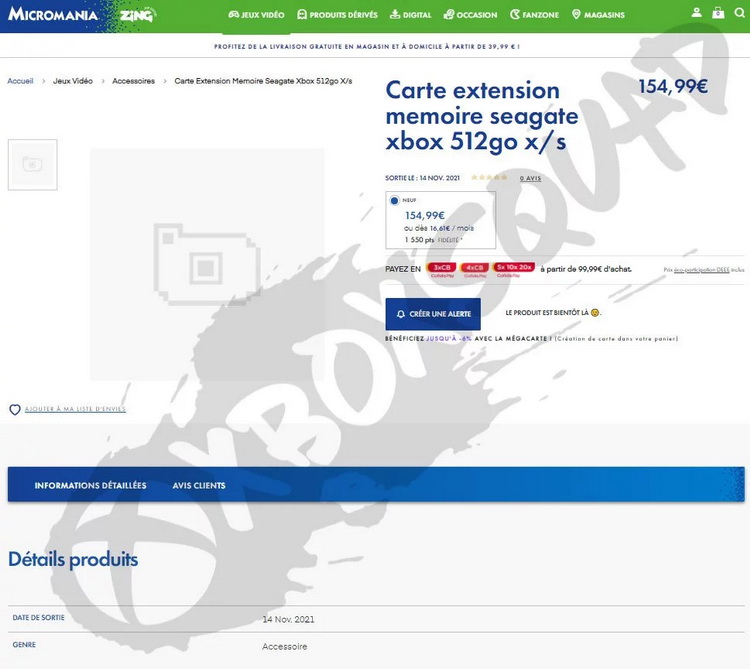The image size is (750, 669).
Task: Click the 4xCB payment badge
Action: [x=475, y=268]
